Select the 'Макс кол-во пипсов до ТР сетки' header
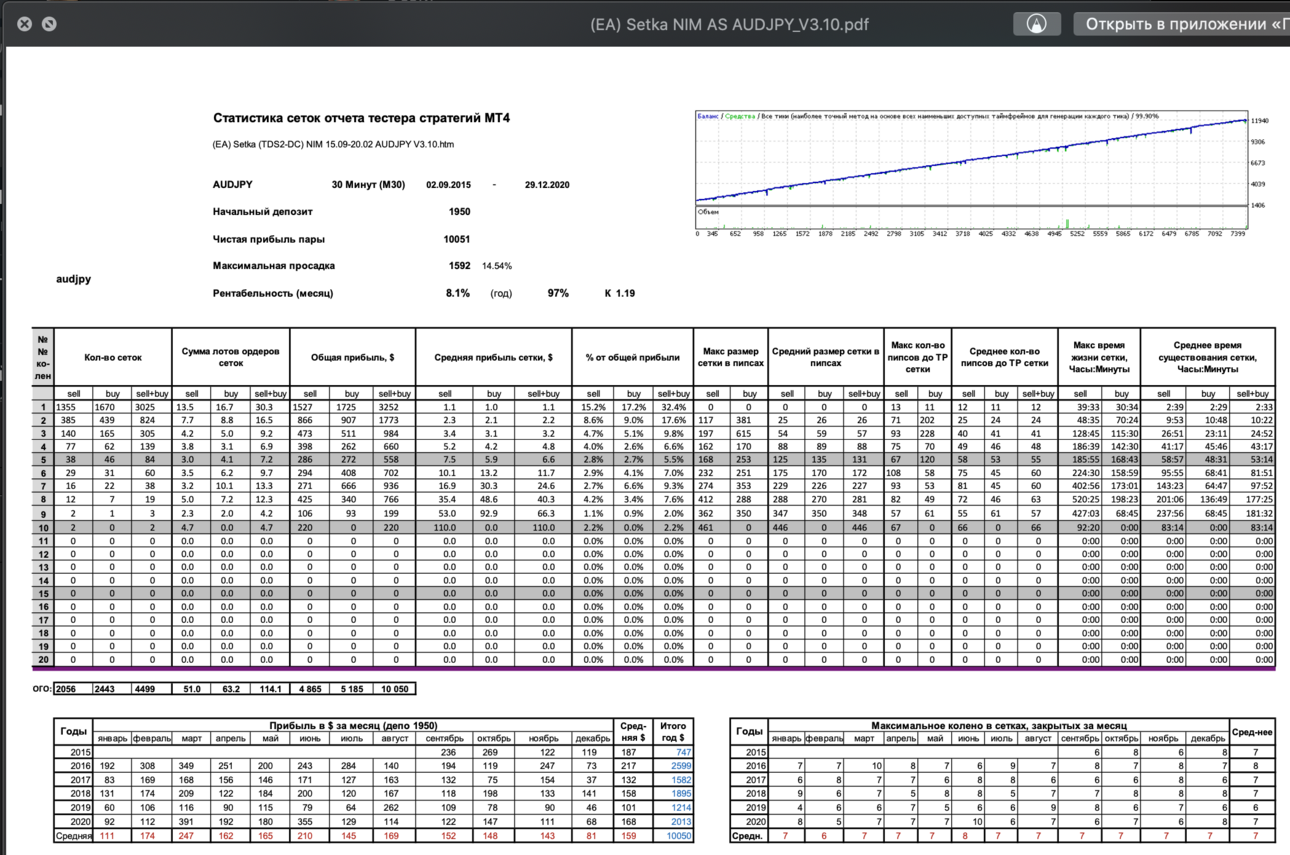1290x855 pixels. pos(917,357)
